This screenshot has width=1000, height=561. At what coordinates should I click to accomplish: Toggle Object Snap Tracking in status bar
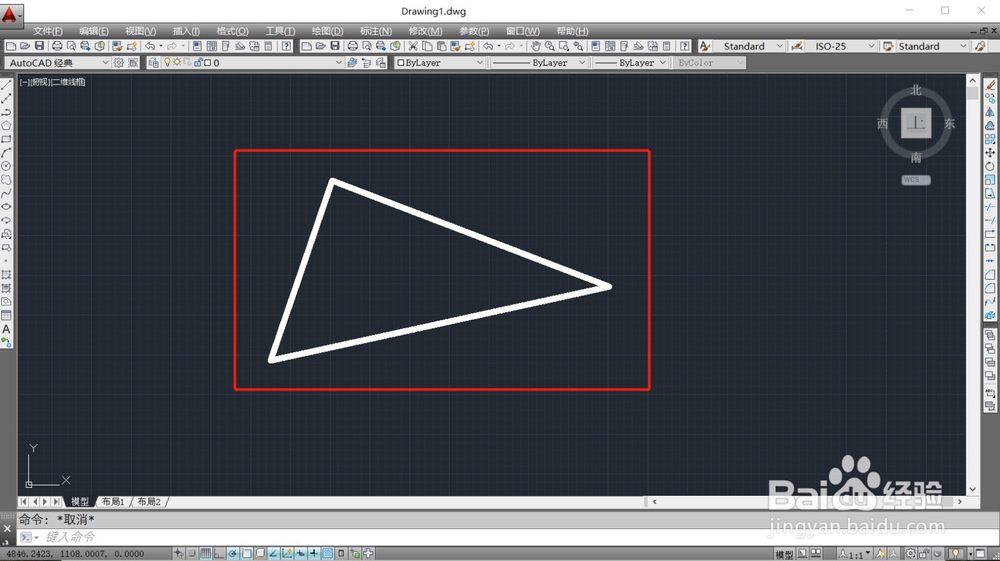(x=273, y=553)
